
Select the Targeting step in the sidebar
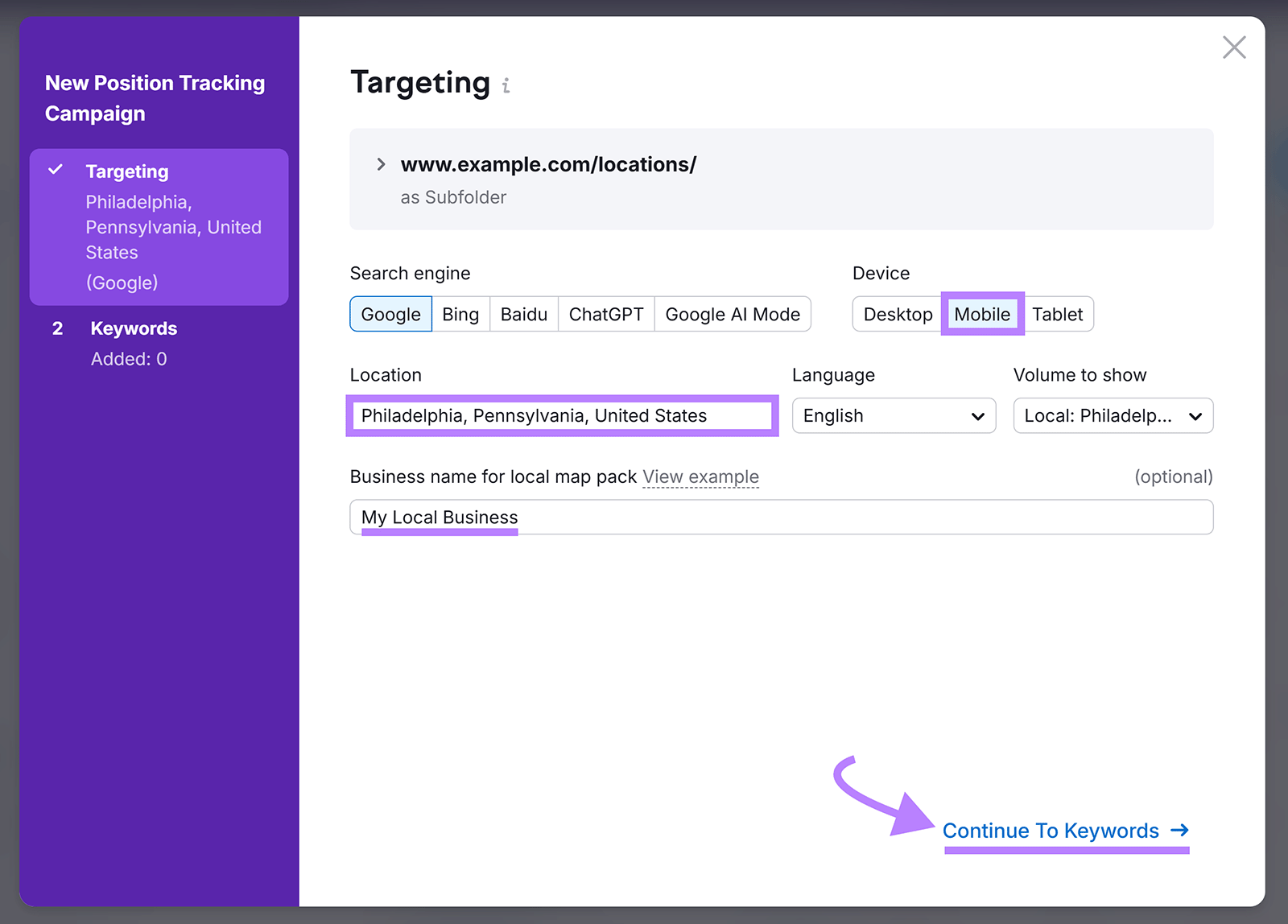(x=127, y=171)
